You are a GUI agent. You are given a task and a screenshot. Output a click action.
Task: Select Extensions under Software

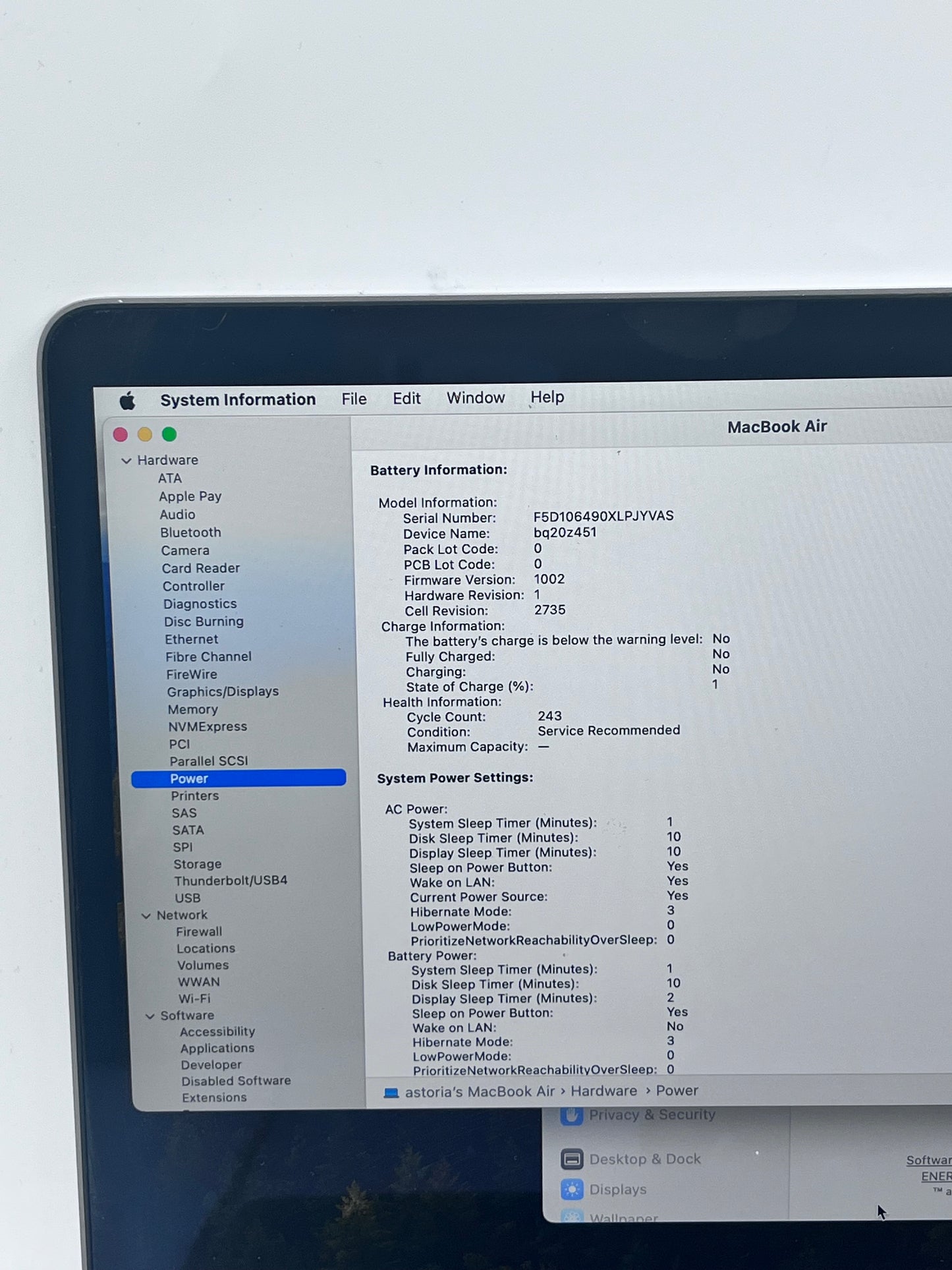pyautogui.click(x=215, y=1098)
